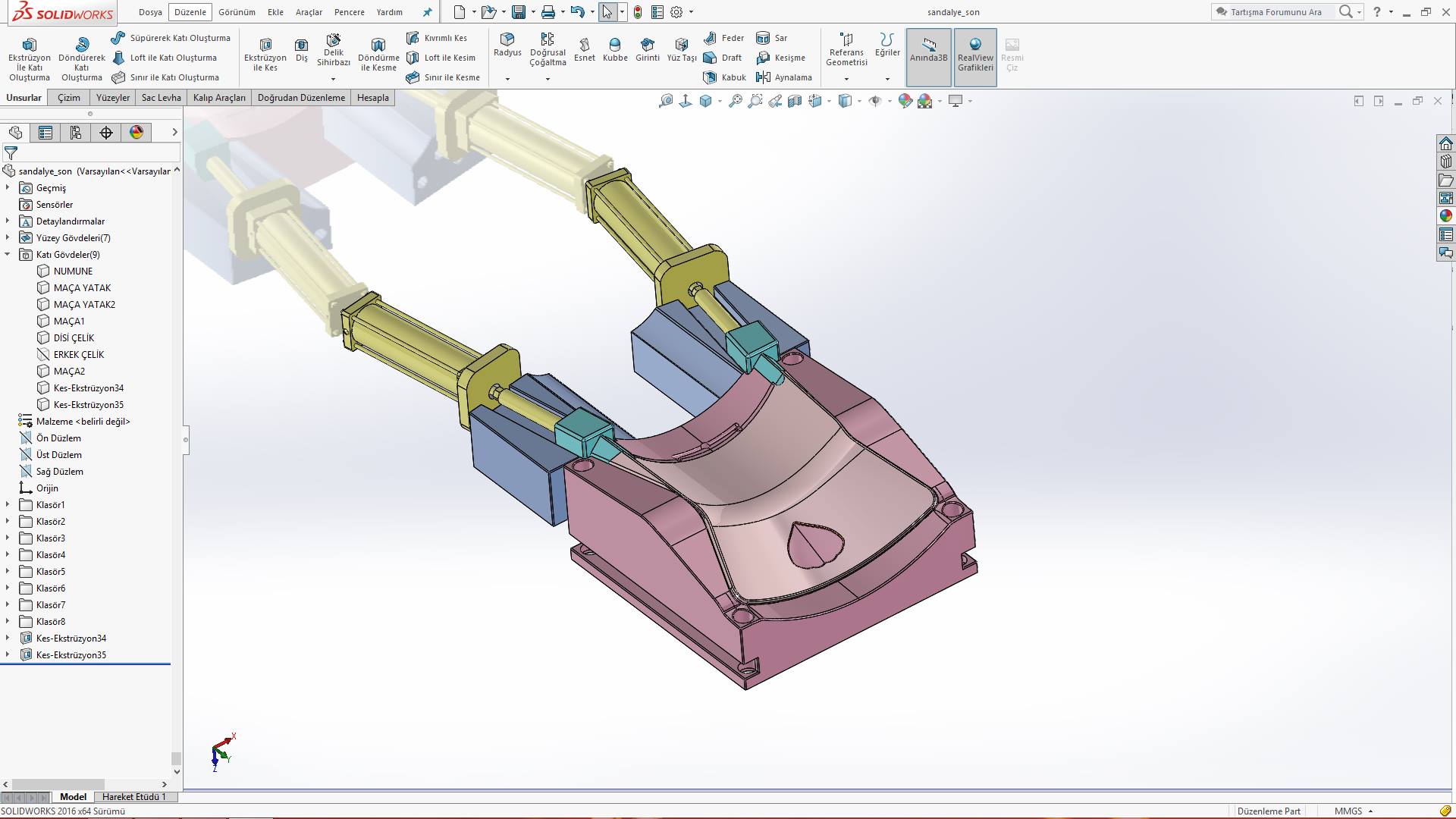
Task: Open the Eğriler curves tool
Action: [x=887, y=45]
